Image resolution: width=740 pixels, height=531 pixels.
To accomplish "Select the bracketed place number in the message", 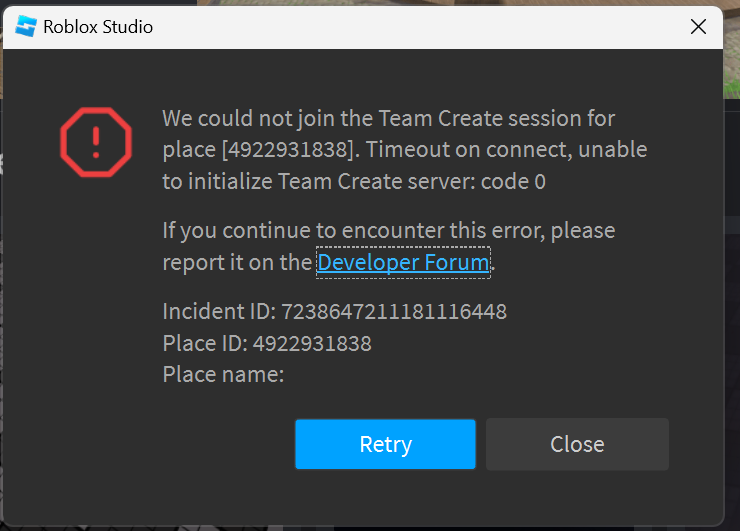I will [287, 150].
